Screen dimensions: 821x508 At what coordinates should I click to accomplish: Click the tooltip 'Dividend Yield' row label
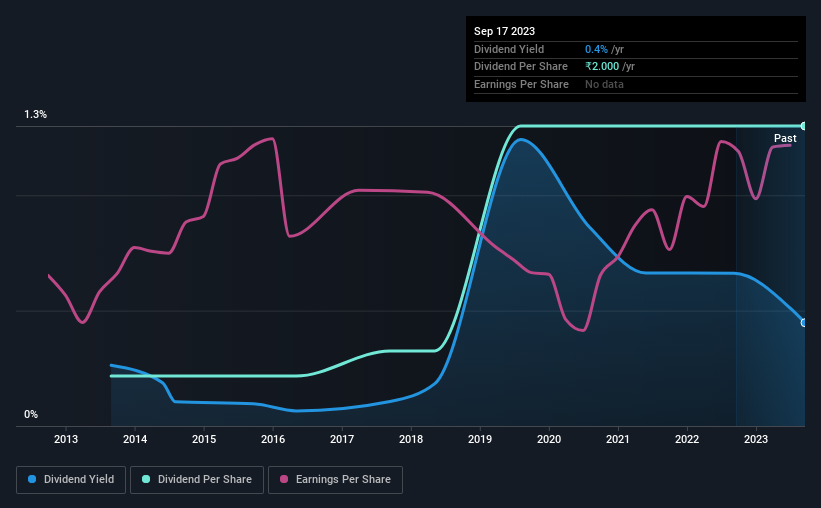tap(509, 49)
